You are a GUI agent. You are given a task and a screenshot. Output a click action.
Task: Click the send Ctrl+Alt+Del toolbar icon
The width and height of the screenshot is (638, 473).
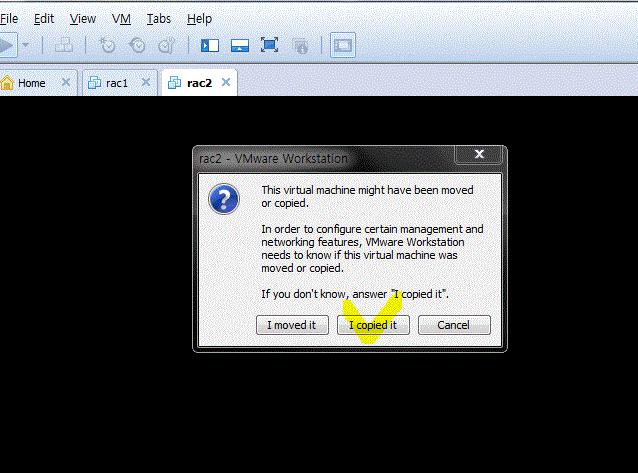pyautogui.click(x=64, y=45)
